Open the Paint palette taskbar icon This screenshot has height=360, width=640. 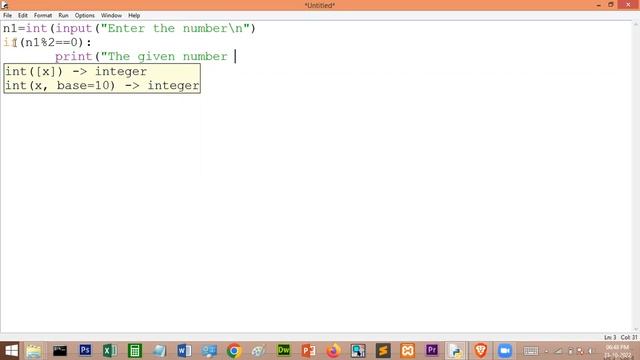258,351
